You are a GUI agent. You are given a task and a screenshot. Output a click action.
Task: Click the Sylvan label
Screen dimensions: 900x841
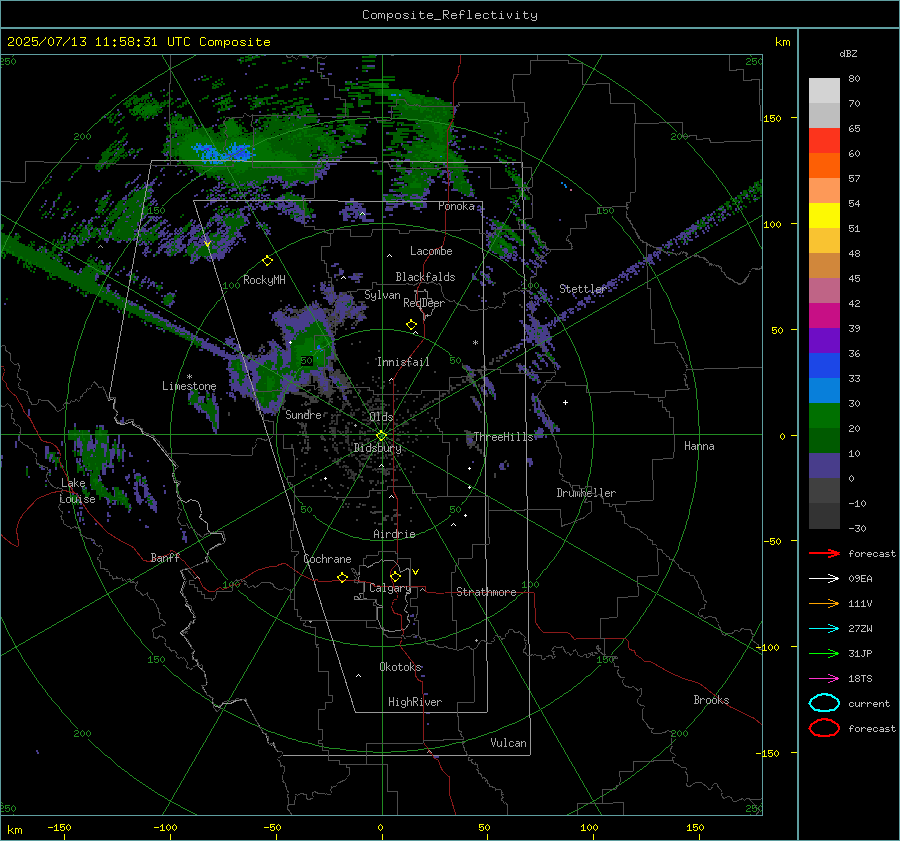(382, 295)
